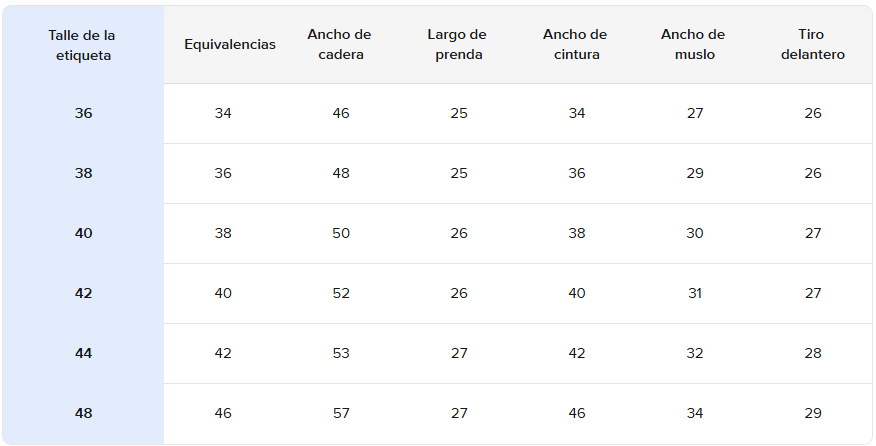The height and width of the screenshot is (446, 876).
Task: Click the size 48 label in first column
Action: (83, 413)
